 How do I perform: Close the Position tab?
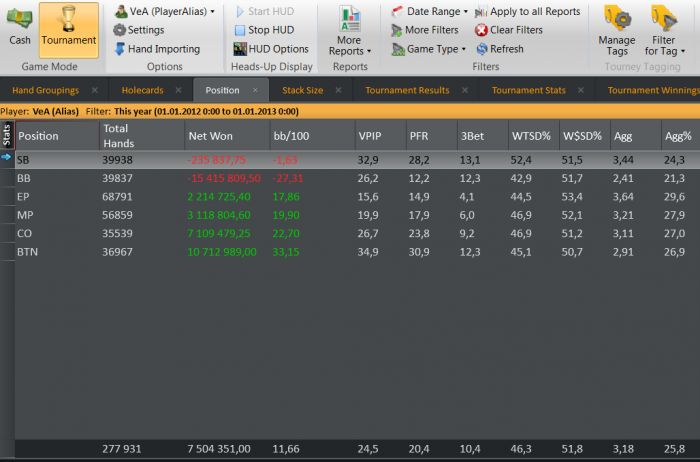tap(255, 90)
